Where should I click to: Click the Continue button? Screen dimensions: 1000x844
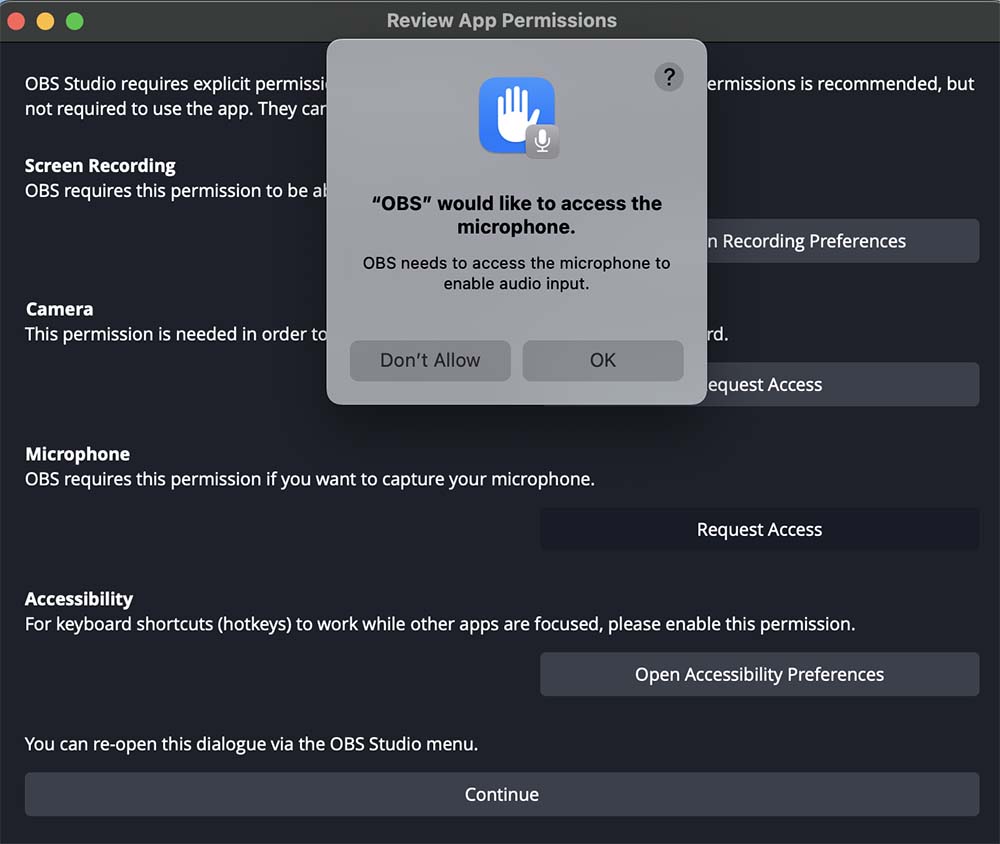[x=502, y=794]
